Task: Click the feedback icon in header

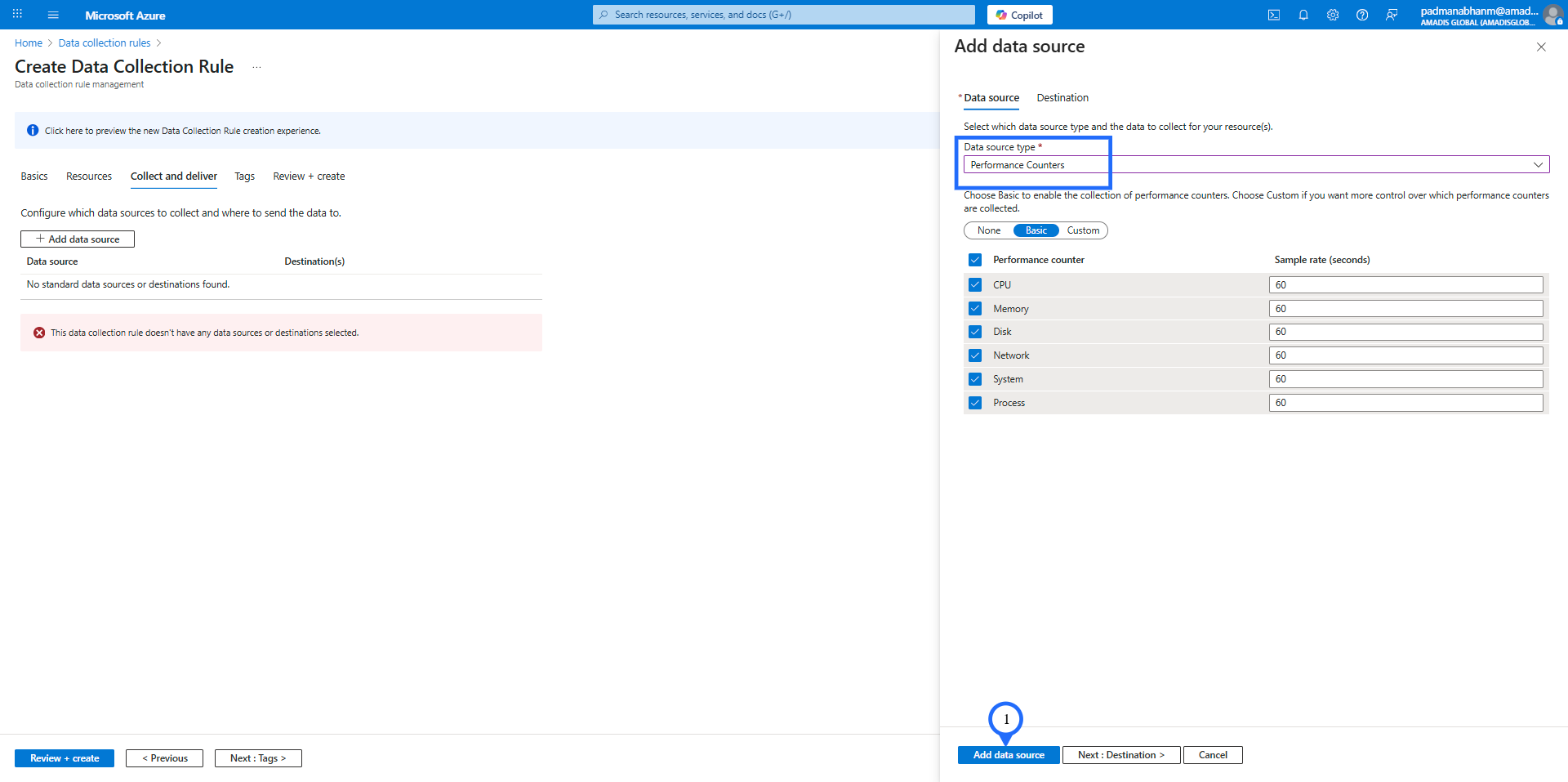Action: (x=1392, y=15)
